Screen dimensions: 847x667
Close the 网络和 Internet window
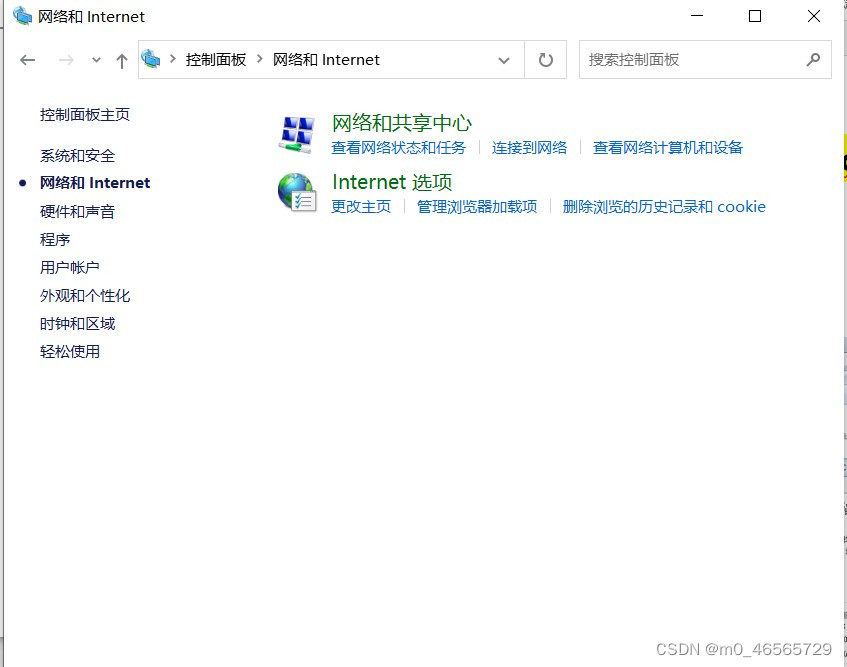(814, 16)
